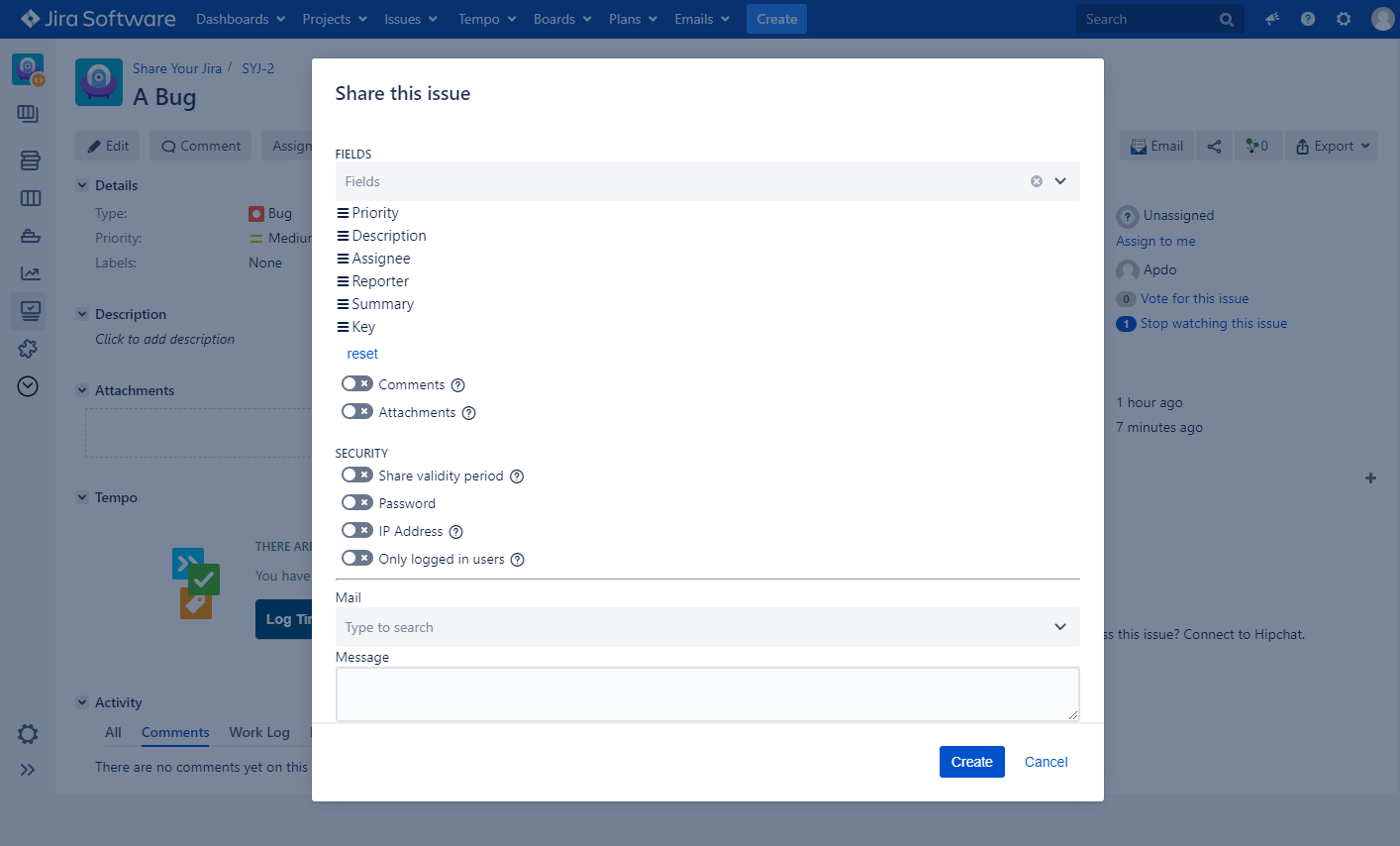Click the drag handle icon beside Priority
The width and height of the screenshot is (1400, 846).
pos(343,213)
